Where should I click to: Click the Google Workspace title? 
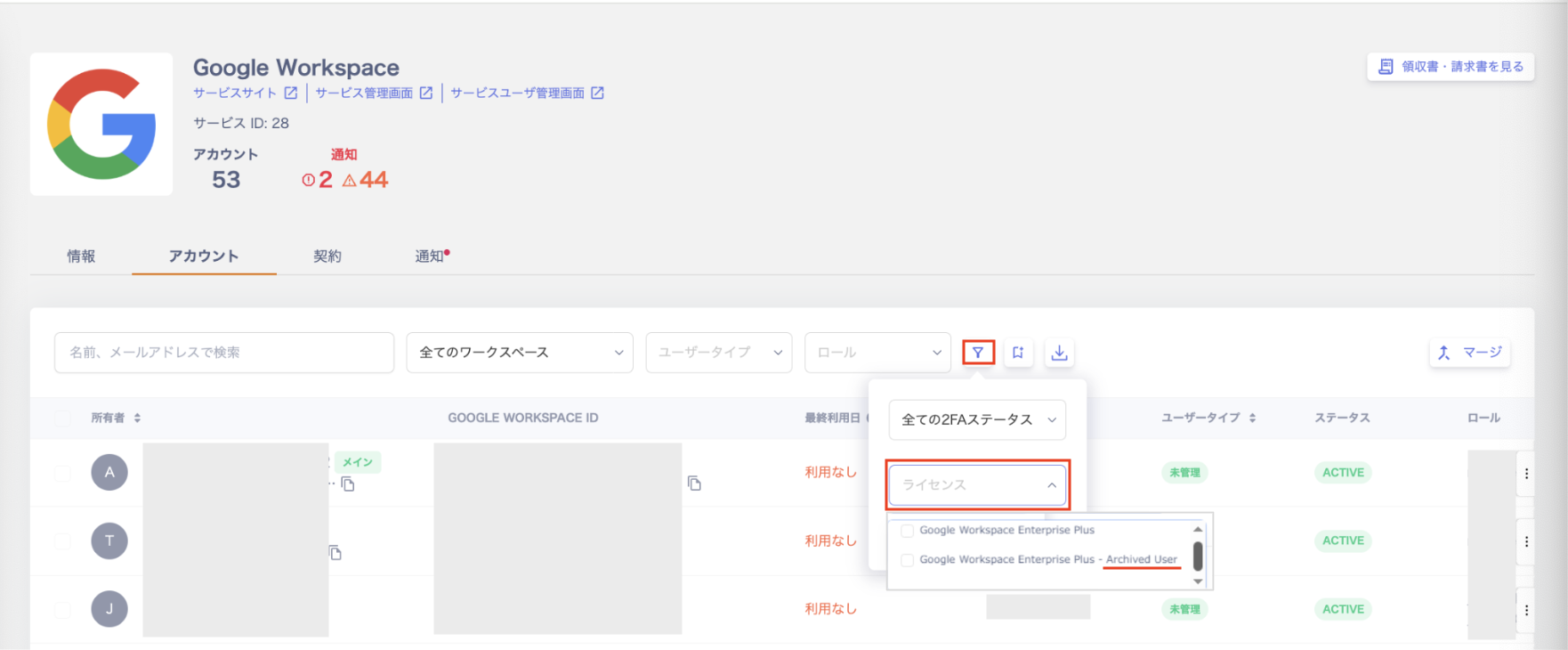296,68
